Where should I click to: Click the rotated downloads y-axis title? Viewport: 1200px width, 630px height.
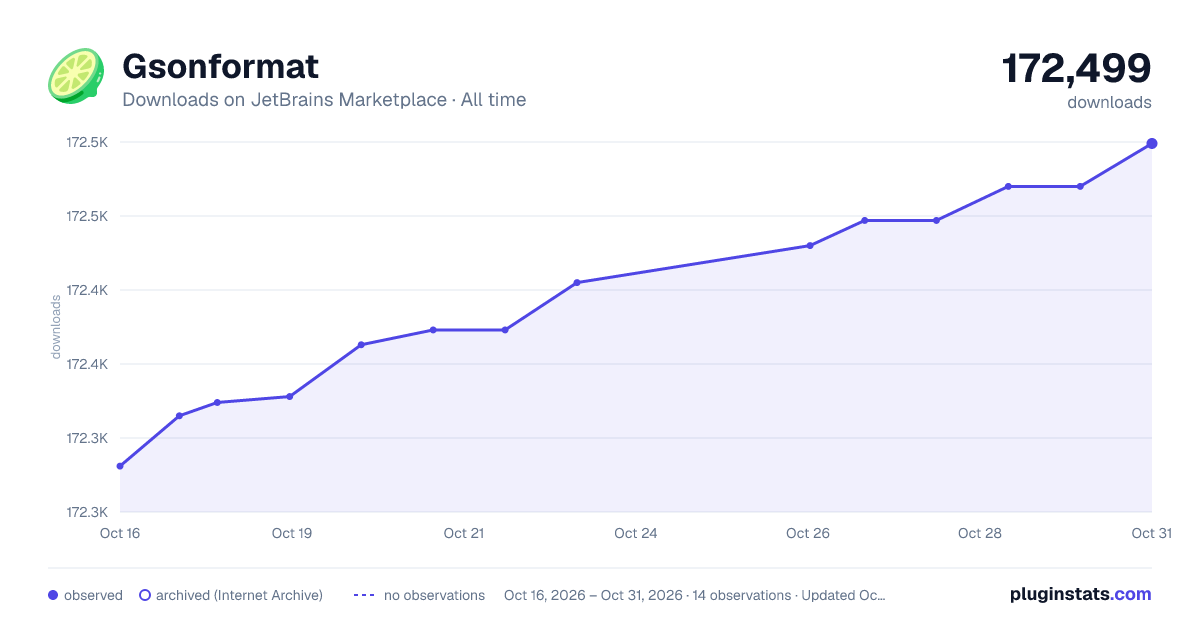(57, 327)
